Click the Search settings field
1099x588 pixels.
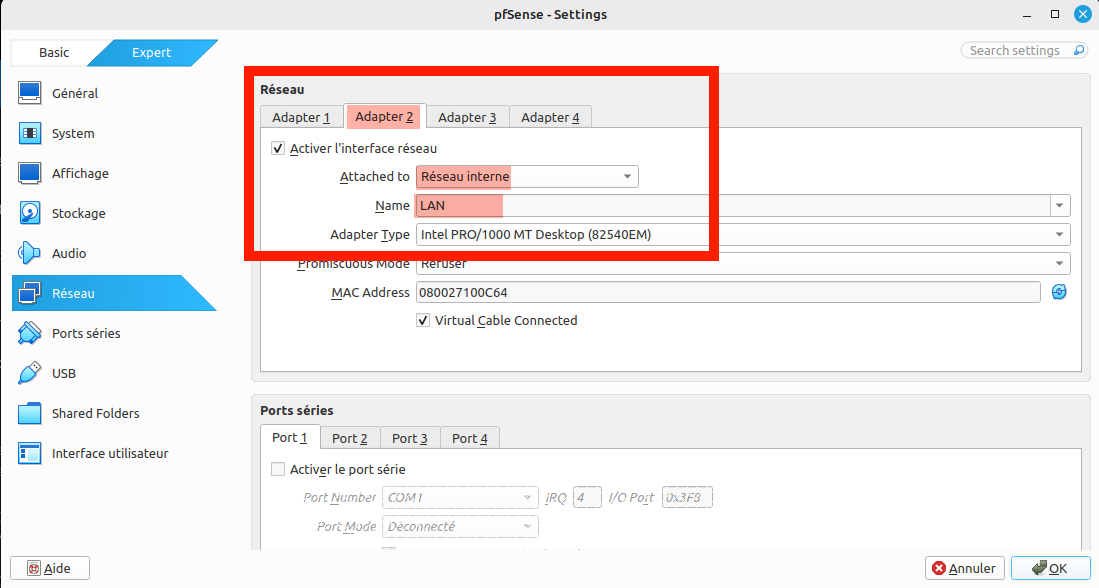tap(1024, 50)
